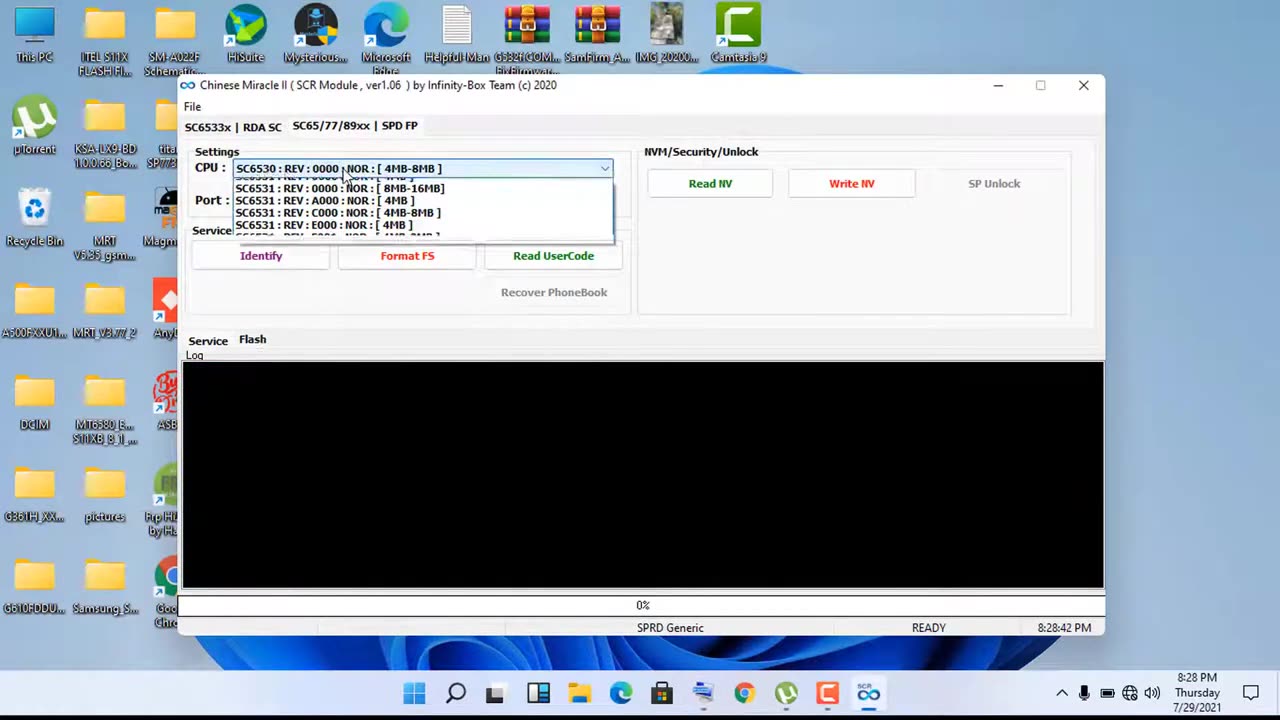Open the Recycle Bin
The width and height of the screenshot is (1280, 720).
34,217
